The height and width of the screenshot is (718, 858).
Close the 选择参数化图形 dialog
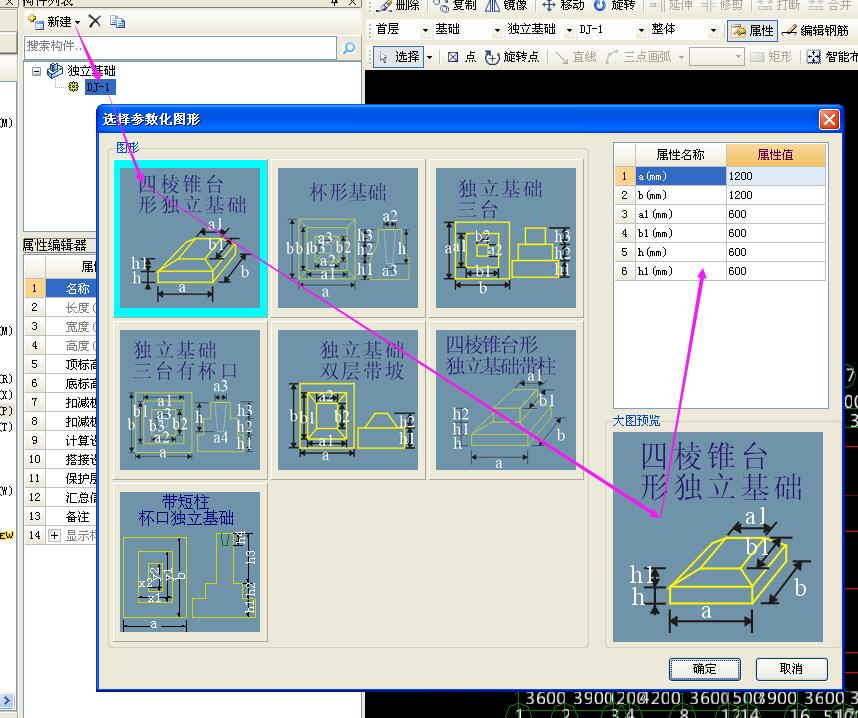tap(828, 119)
